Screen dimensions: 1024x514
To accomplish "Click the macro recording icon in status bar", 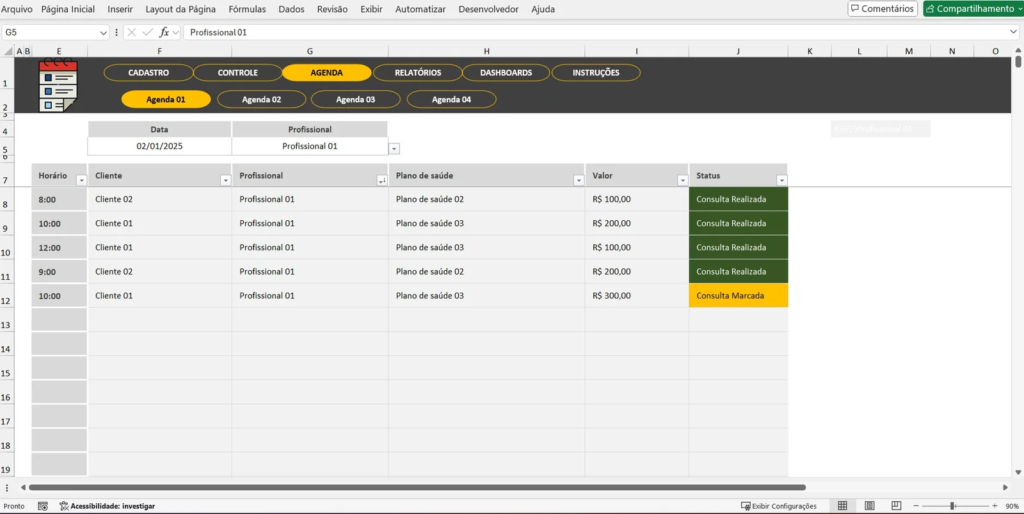I will click(x=42, y=506).
